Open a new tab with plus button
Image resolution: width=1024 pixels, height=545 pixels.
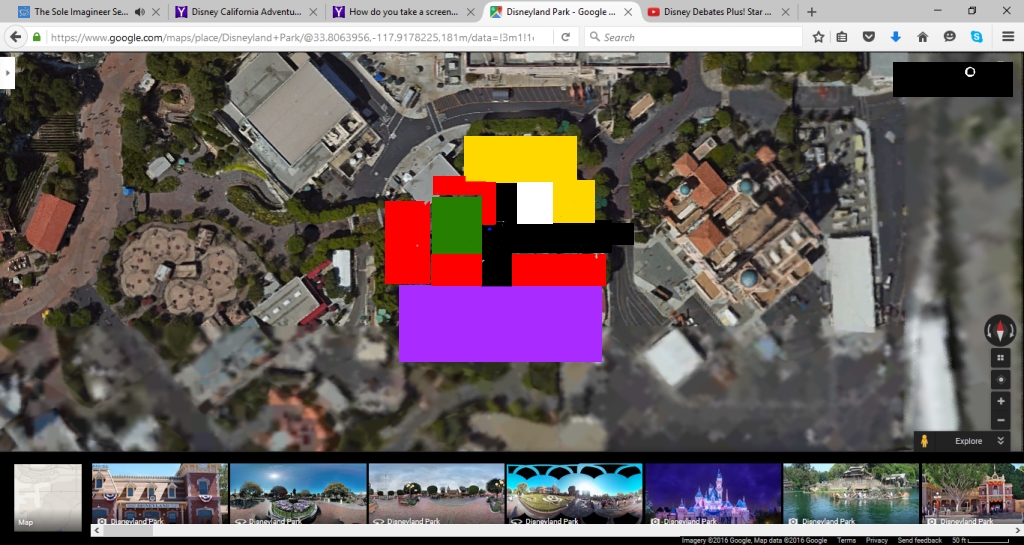pyautogui.click(x=811, y=12)
